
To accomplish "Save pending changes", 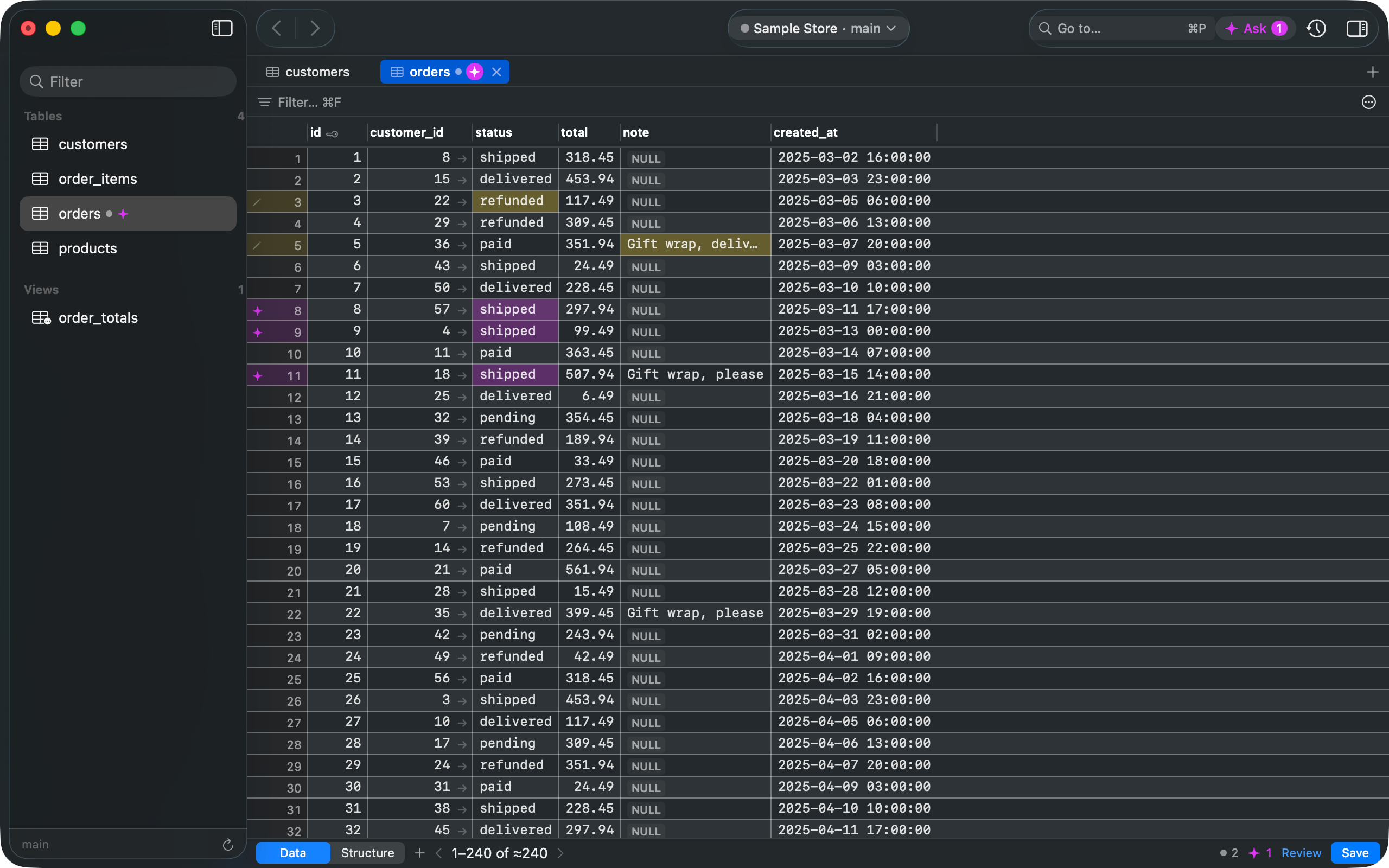I will click(1355, 853).
